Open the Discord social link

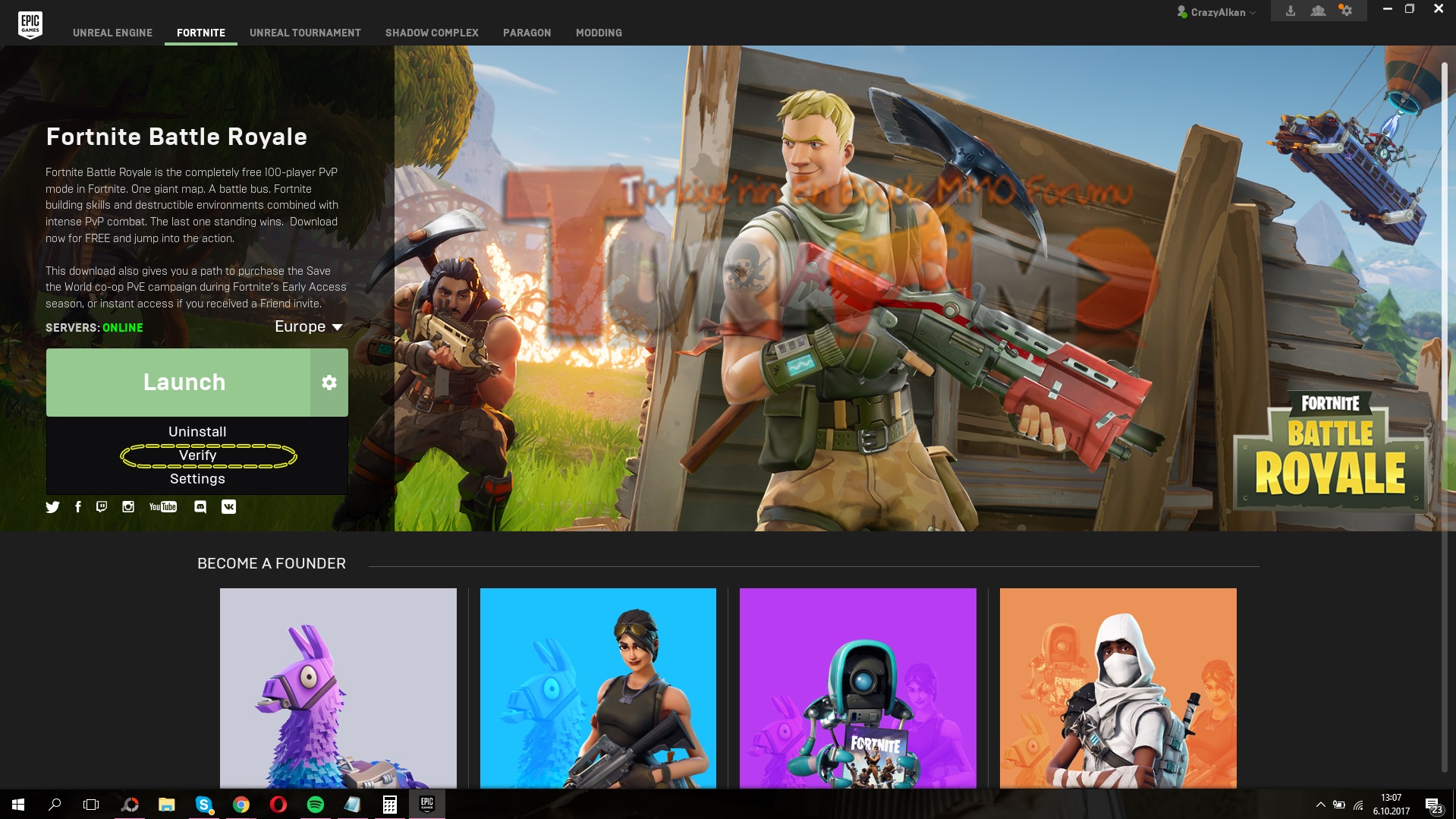pos(200,507)
